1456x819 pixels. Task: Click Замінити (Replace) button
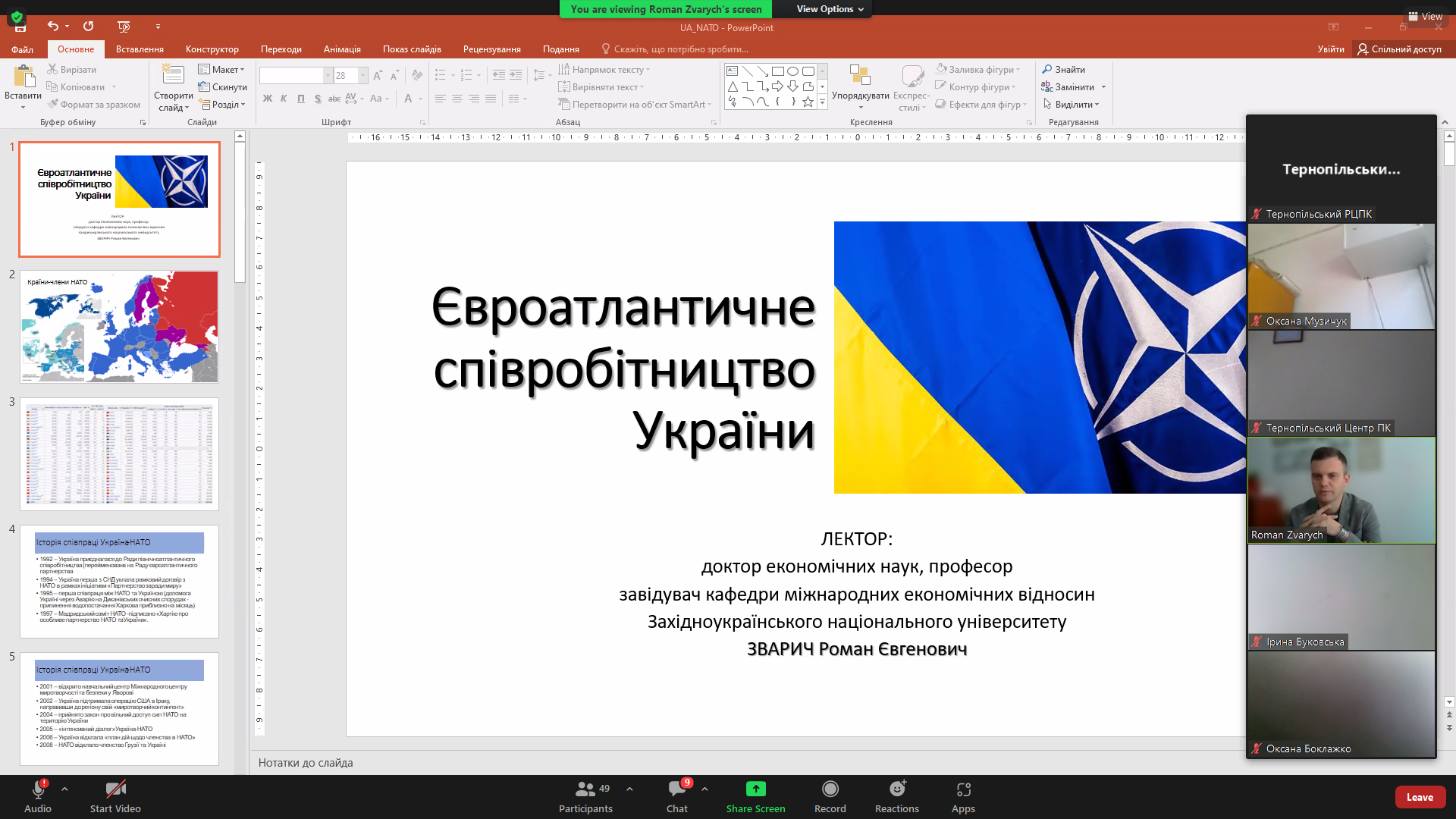point(1068,87)
